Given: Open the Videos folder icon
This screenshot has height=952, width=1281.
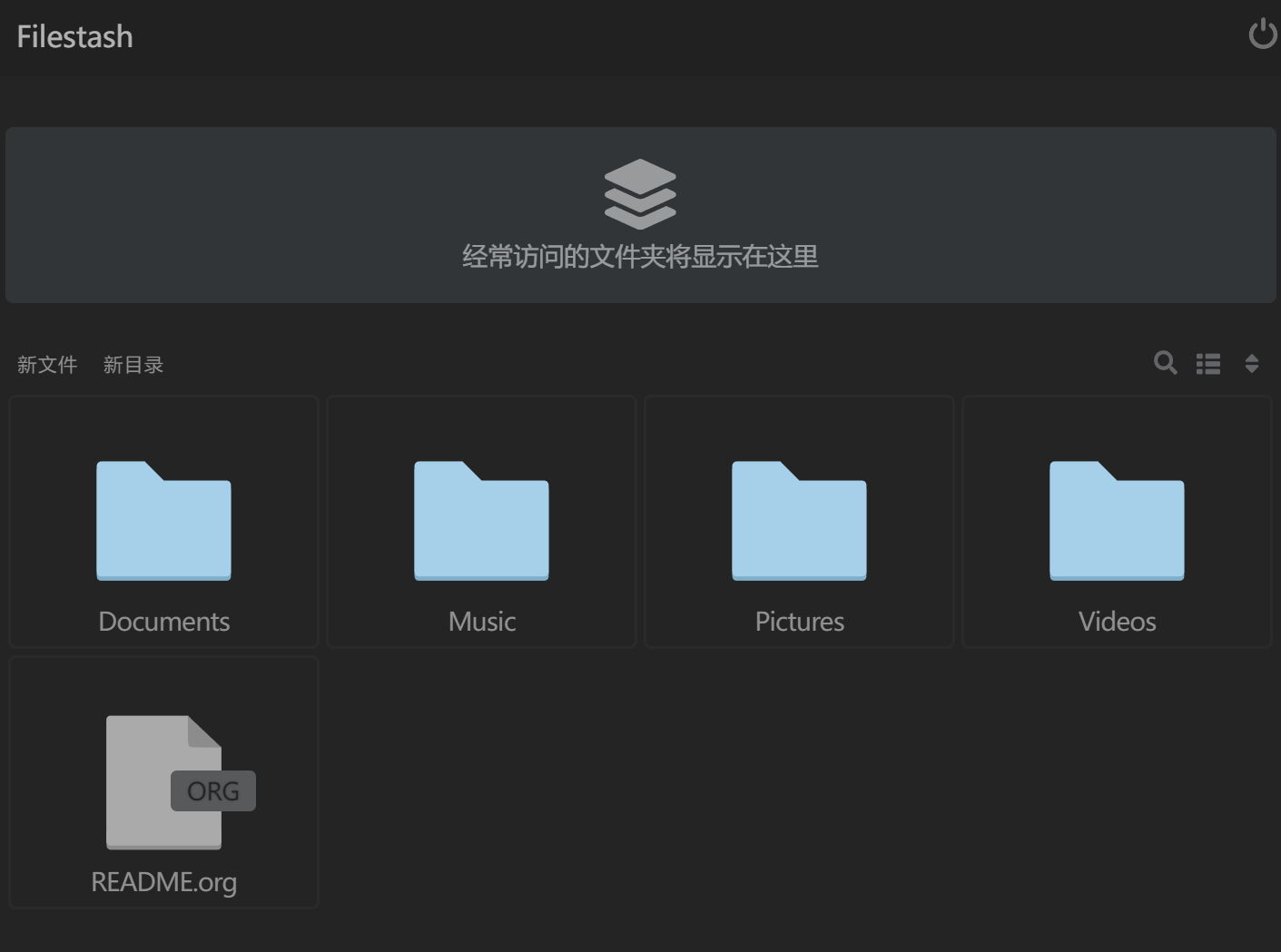Looking at the screenshot, I should (x=1117, y=521).
